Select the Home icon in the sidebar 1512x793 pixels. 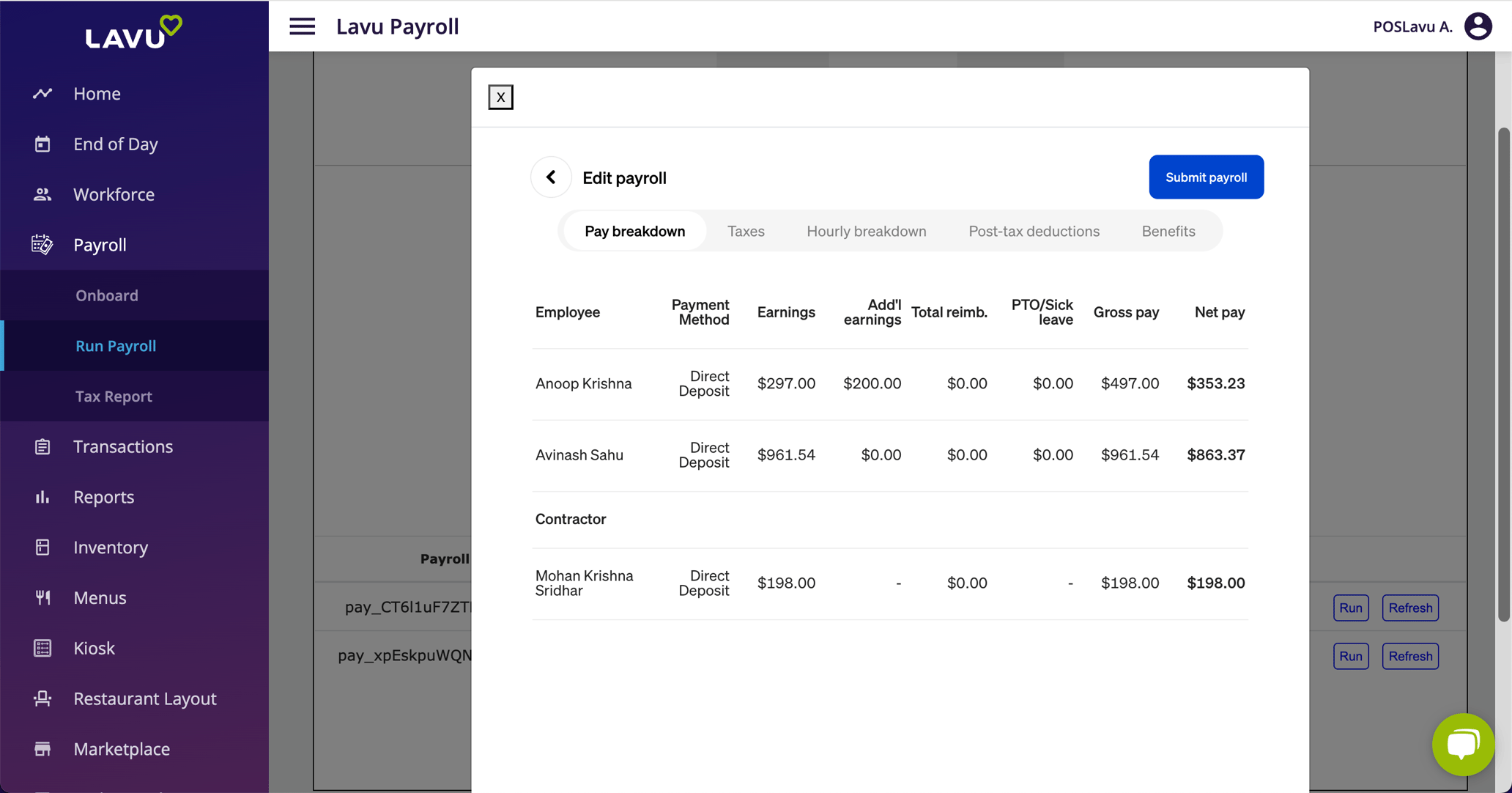tap(42, 93)
